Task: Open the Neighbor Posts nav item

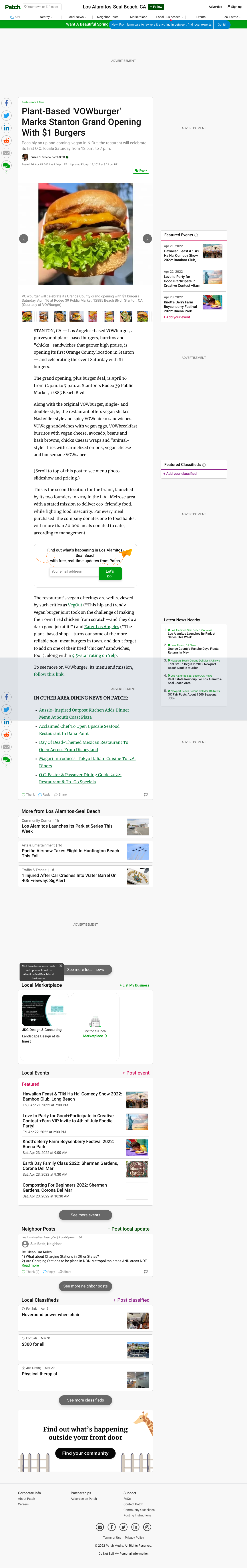Action: [x=108, y=17]
